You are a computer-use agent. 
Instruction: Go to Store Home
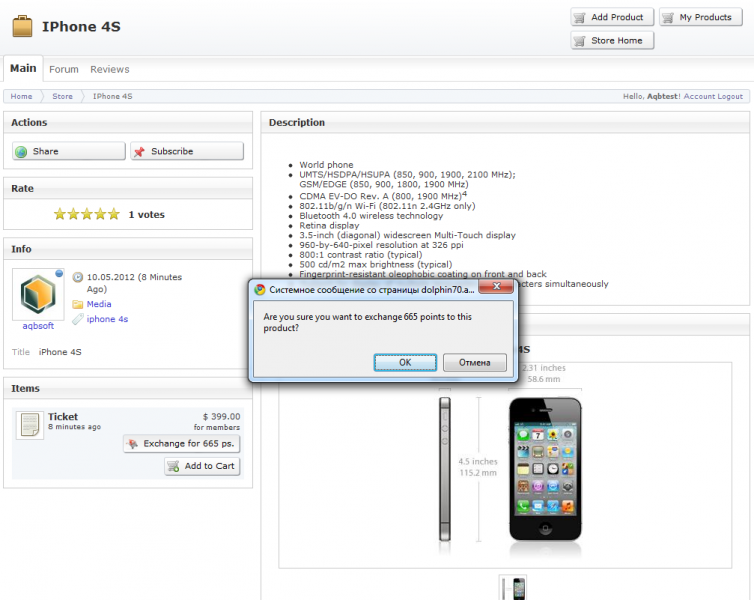612,40
